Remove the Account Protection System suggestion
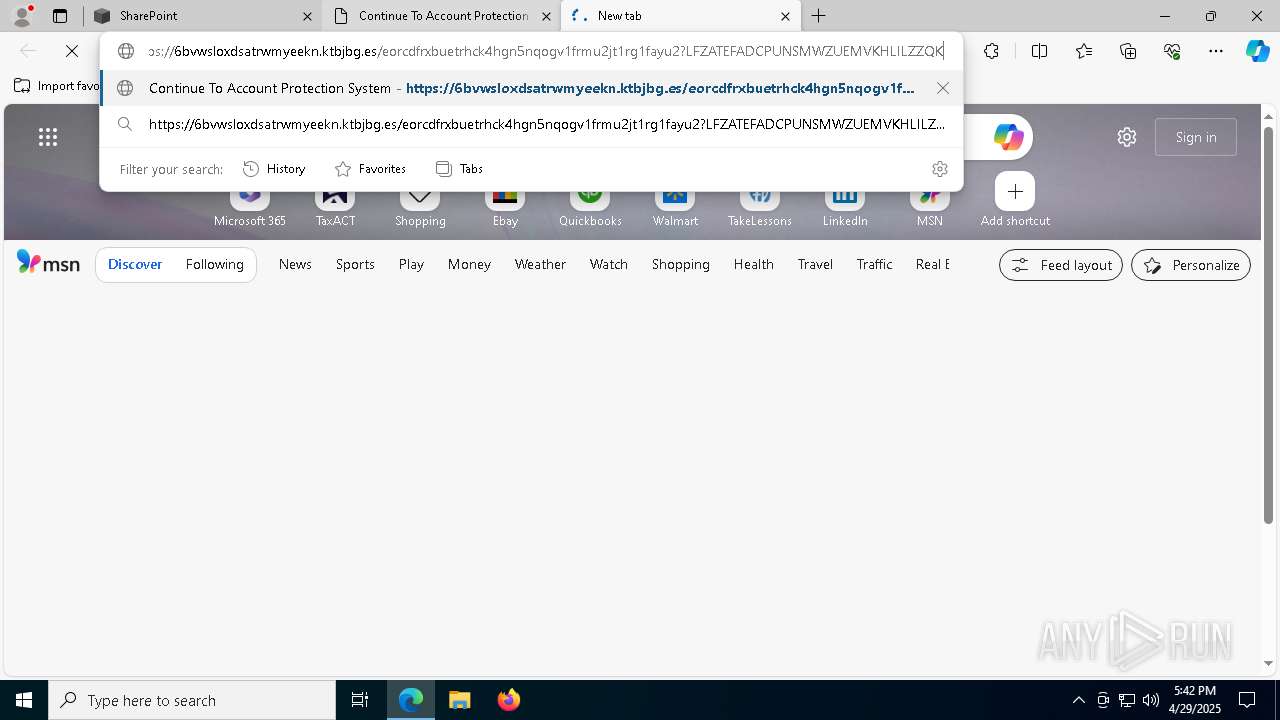 pos(943,88)
